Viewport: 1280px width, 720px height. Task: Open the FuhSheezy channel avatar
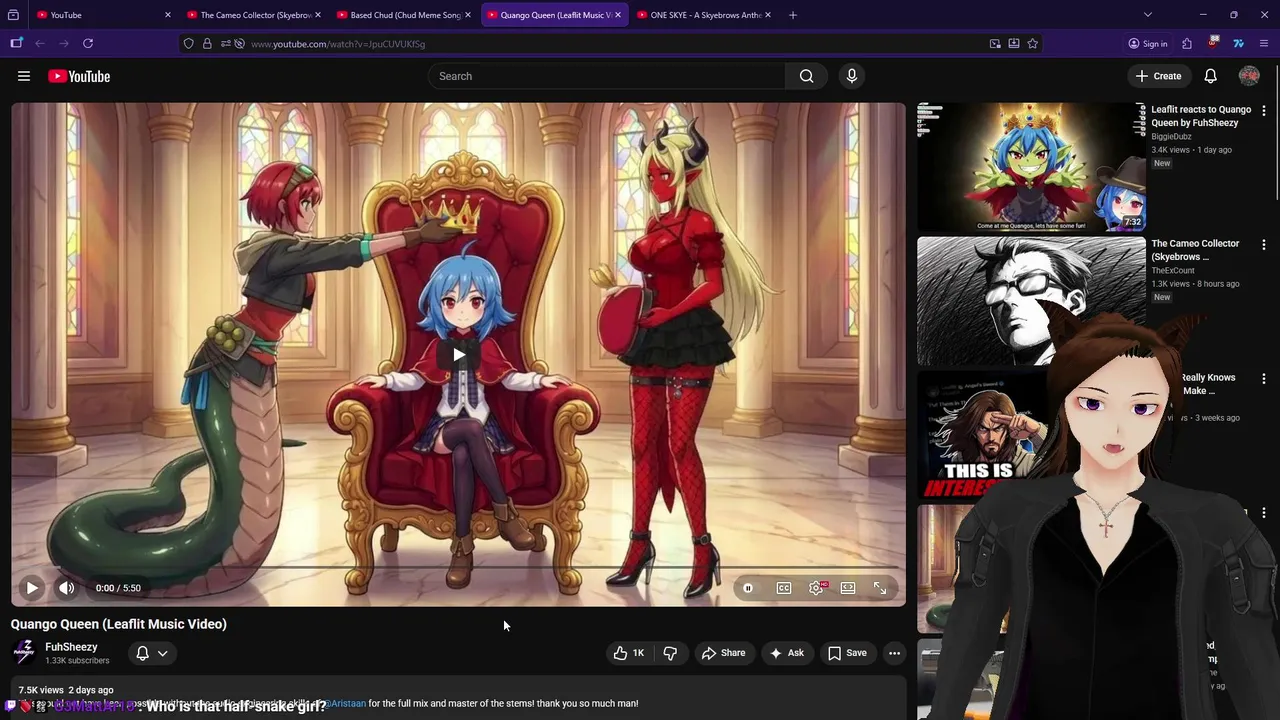coord(24,653)
